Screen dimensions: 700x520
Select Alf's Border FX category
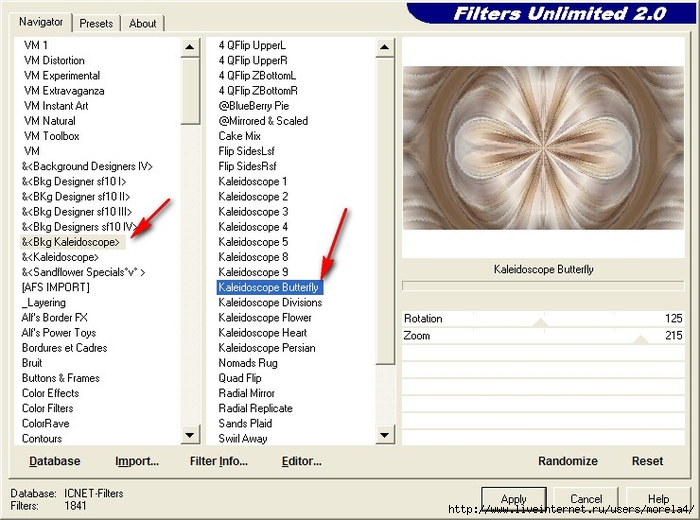54,318
